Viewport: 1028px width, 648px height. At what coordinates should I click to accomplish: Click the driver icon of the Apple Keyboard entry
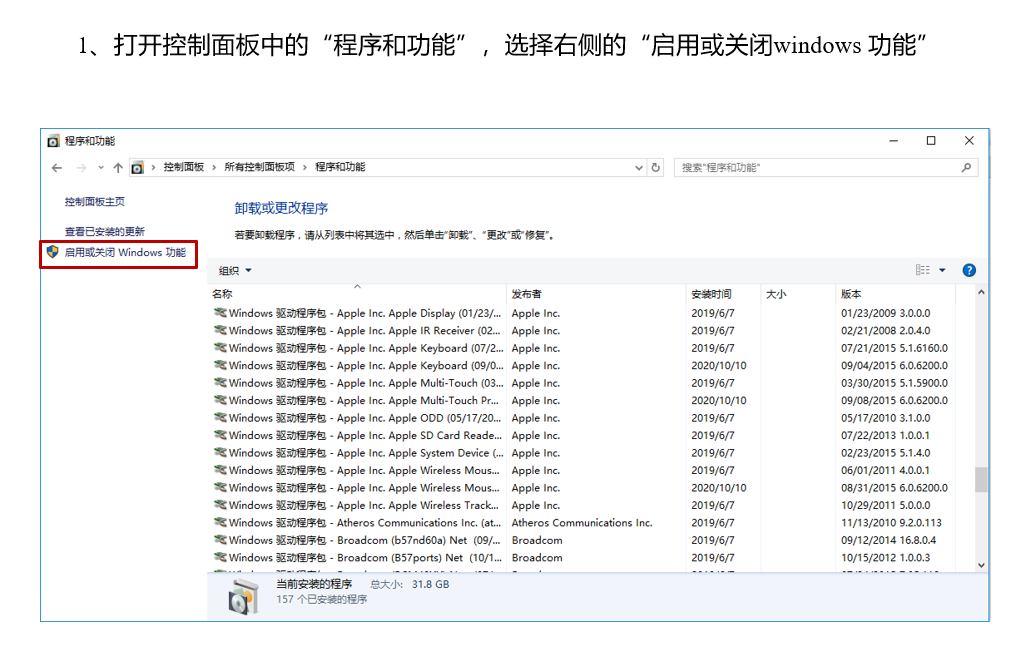pyautogui.click(x=223, y=348)
